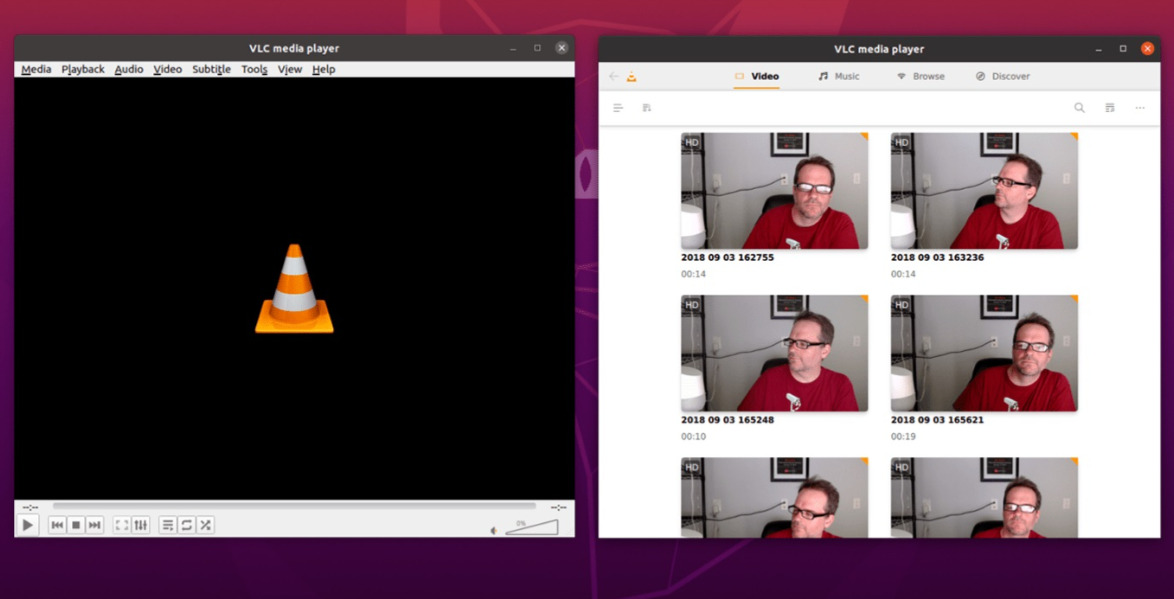Open the Subtitle menu
Viewport: 1174px width, 599px height.
pos(211,69)
